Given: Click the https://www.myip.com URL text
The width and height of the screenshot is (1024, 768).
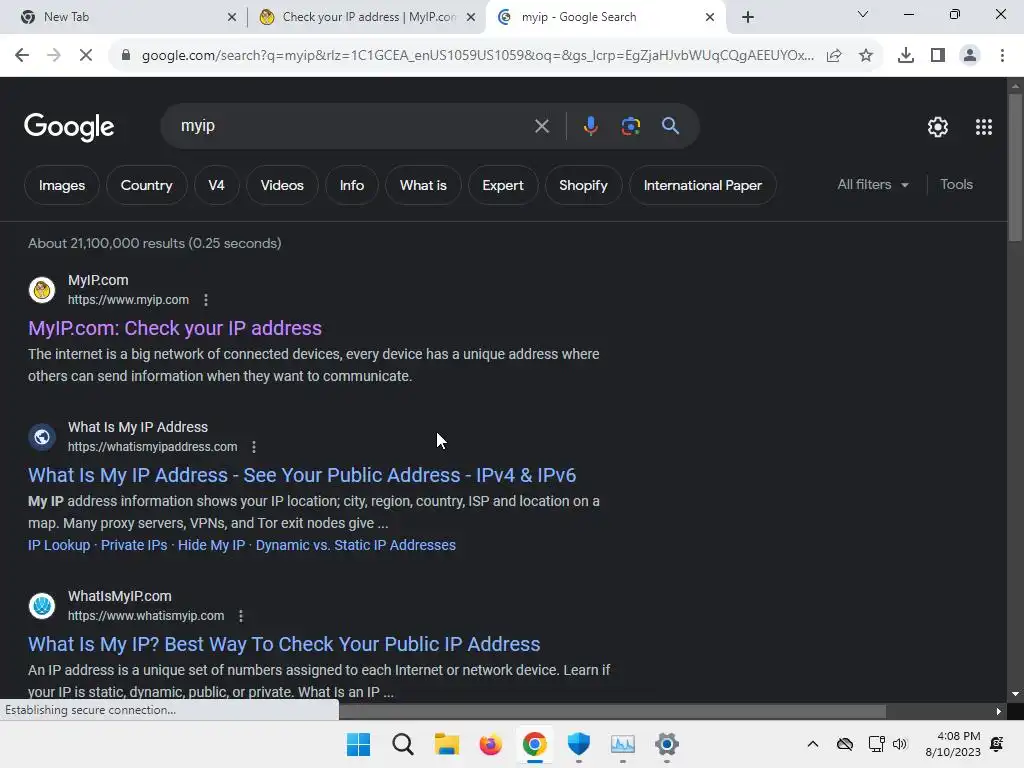Looking at the screenshot, I should click(129, 300).
